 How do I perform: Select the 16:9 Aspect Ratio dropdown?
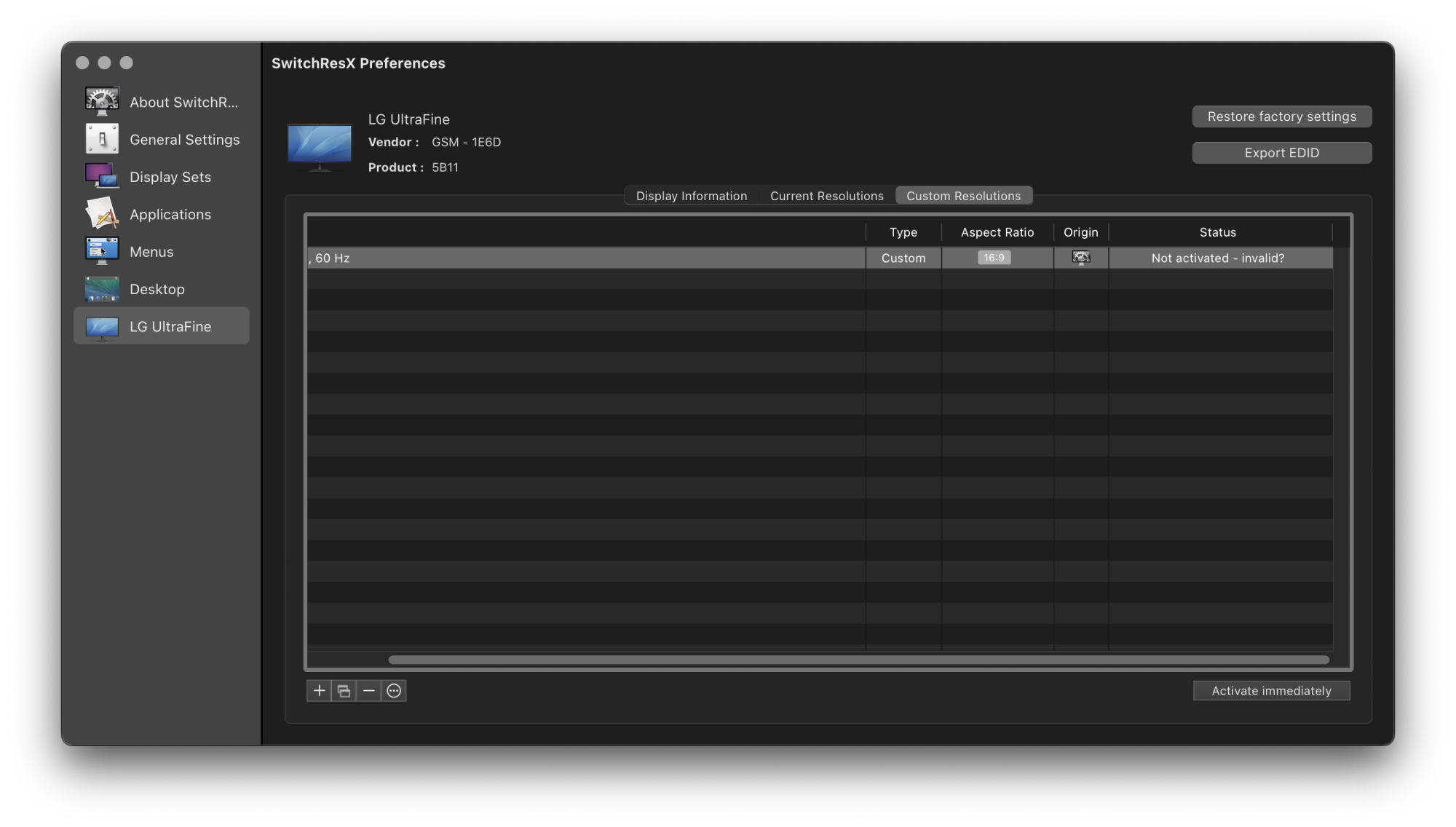(x=992, y=258)
